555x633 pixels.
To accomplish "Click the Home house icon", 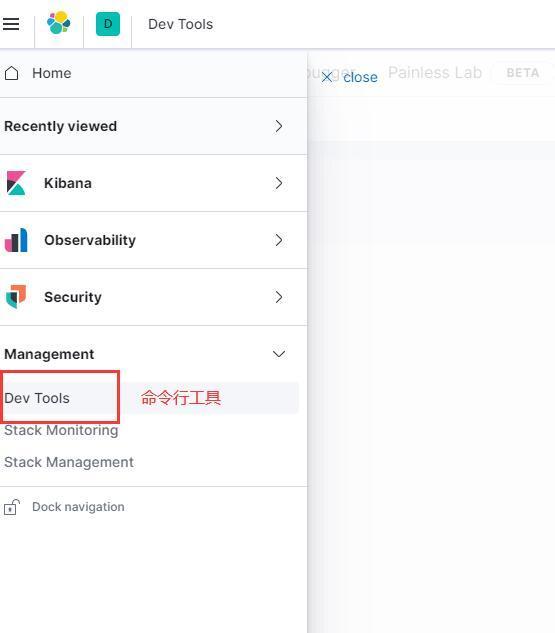I will pos(12,73).
